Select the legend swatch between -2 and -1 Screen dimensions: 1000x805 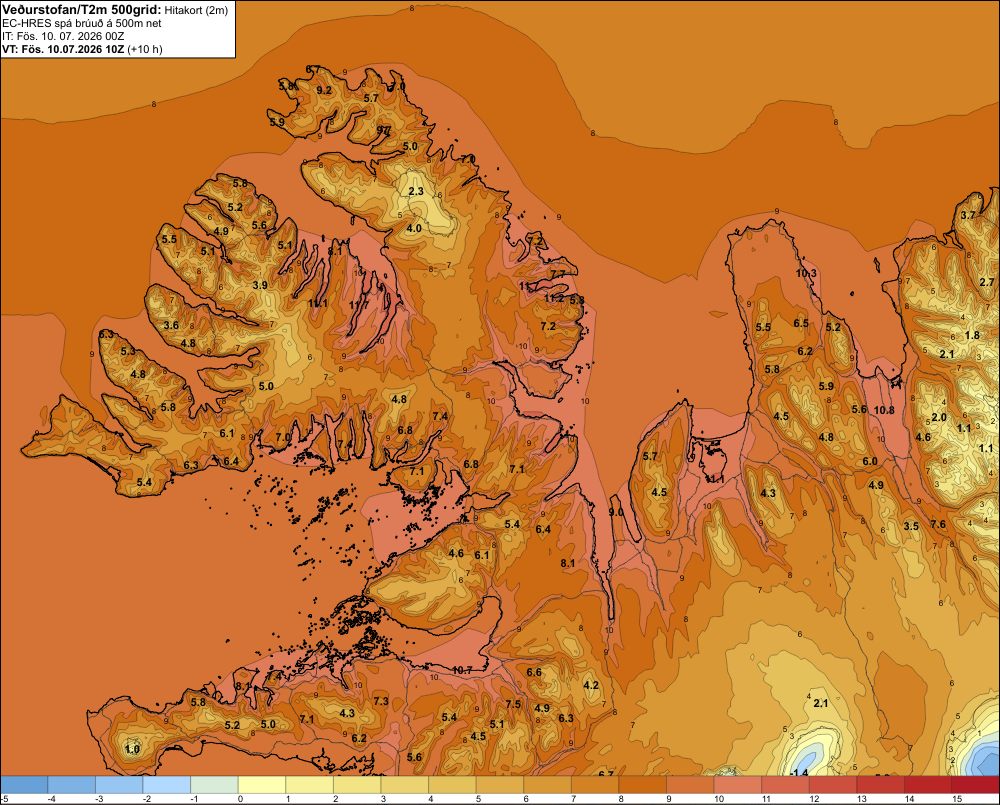click(166, 785)
